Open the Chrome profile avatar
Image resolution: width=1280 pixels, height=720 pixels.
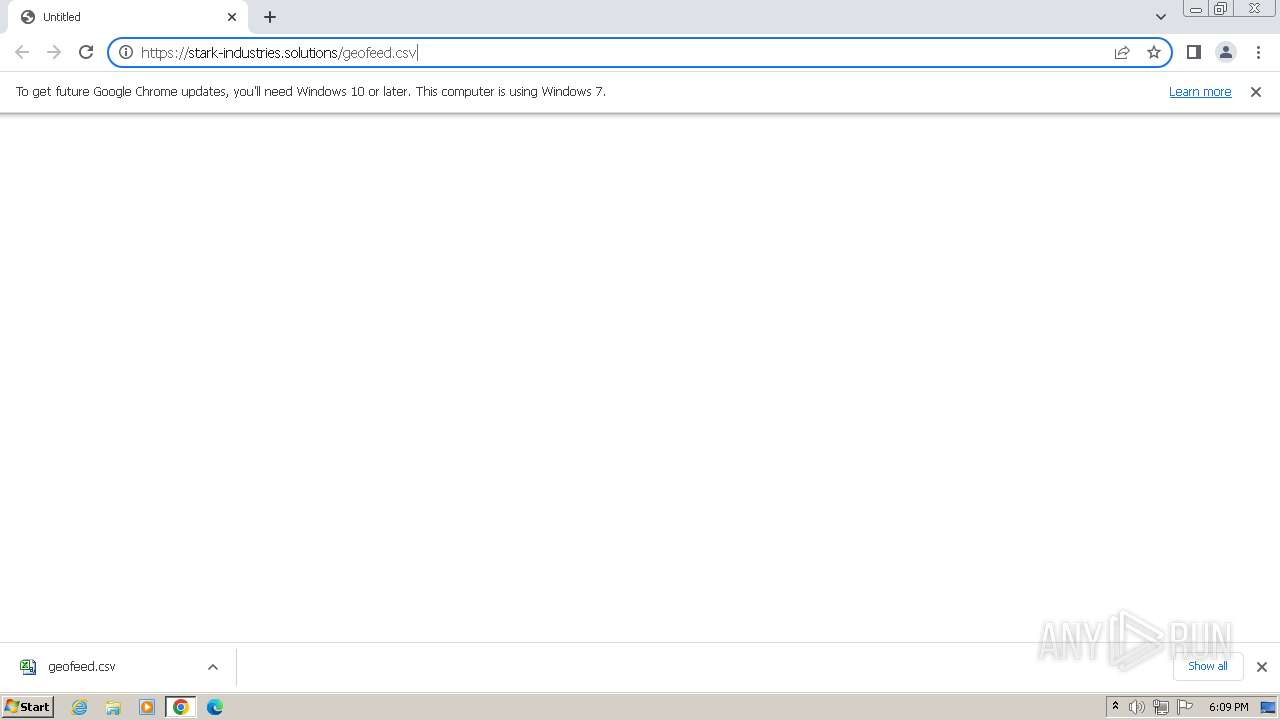tap(1225, 52)
